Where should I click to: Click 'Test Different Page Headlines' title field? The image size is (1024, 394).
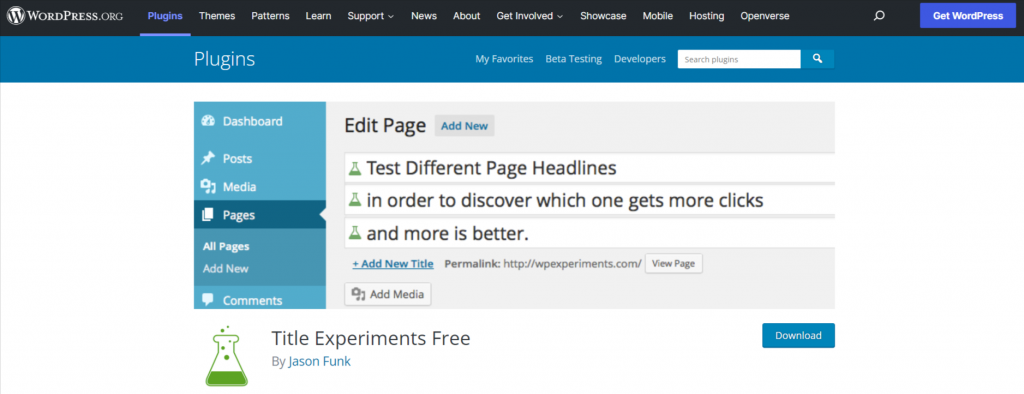590,168
